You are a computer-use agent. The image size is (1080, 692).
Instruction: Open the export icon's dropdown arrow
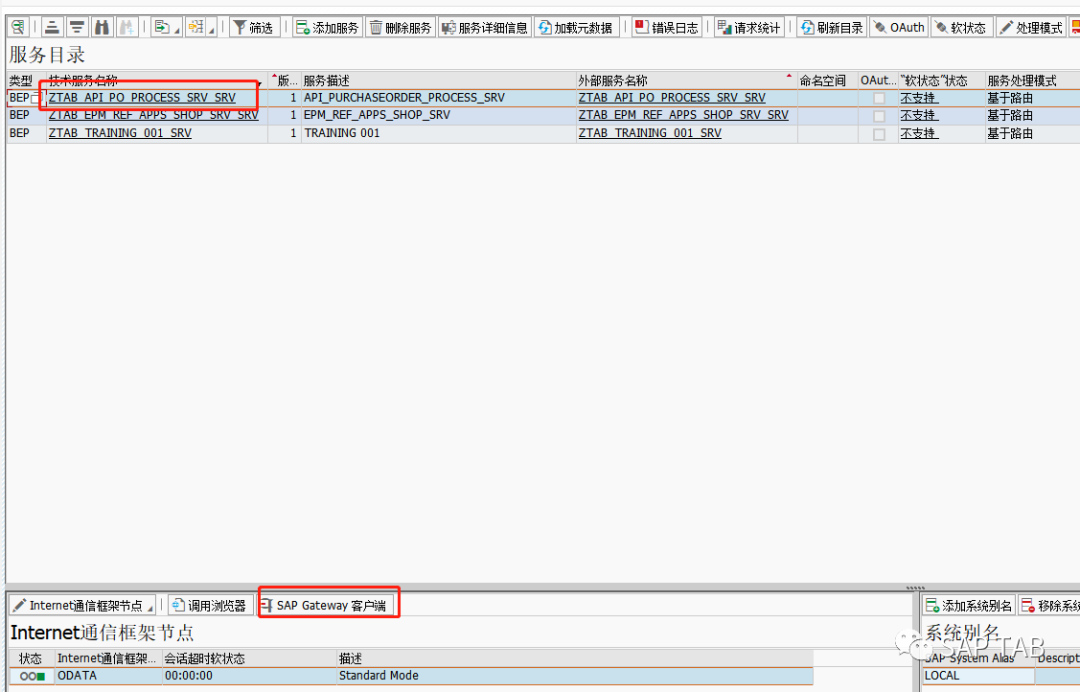pos(177,30)
